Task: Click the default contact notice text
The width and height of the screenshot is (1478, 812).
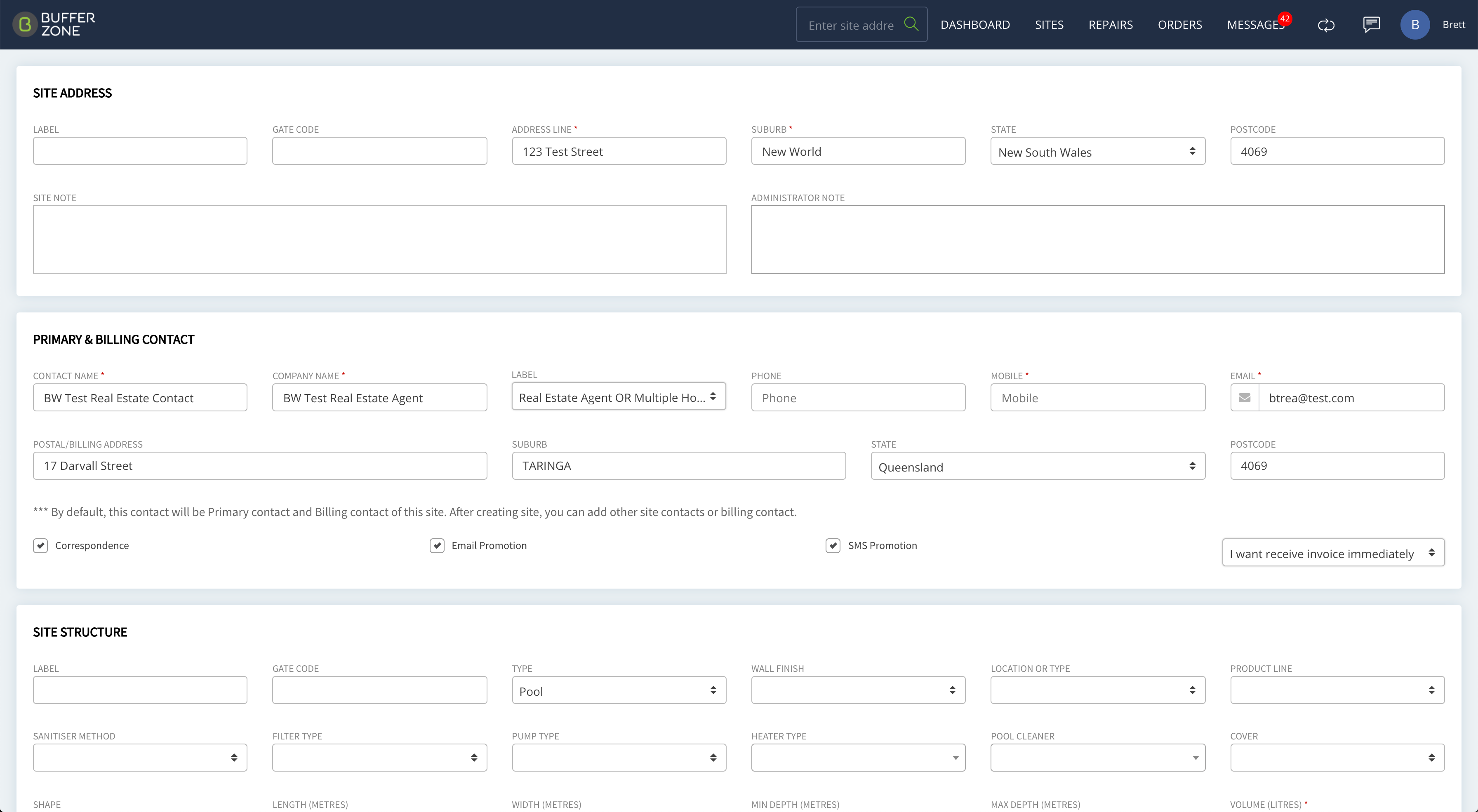Action: coord(415,512)
